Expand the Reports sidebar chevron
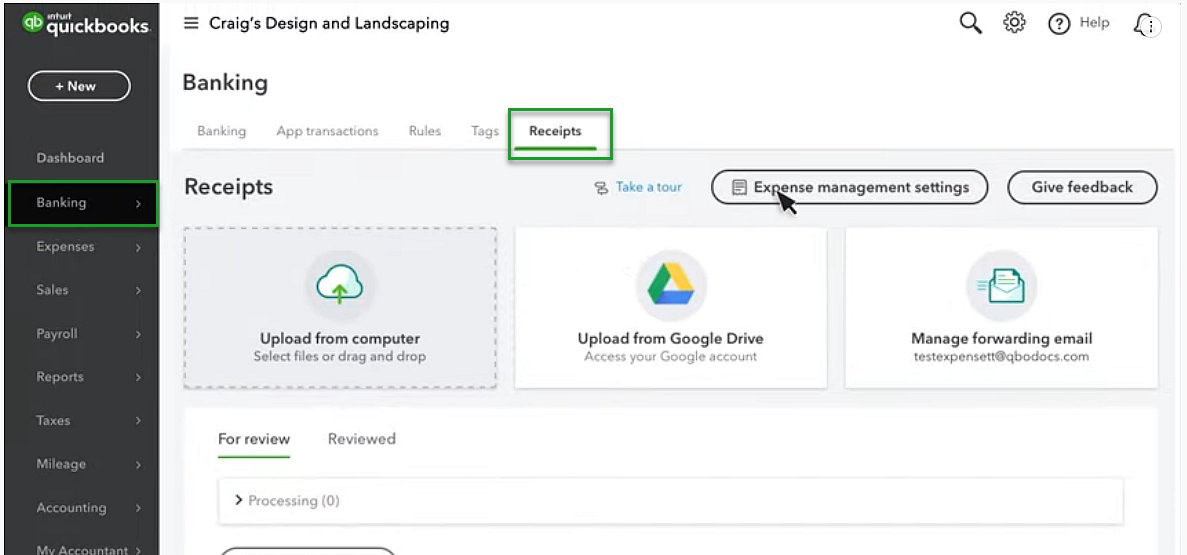1187x555 pixels. (139, 378)
